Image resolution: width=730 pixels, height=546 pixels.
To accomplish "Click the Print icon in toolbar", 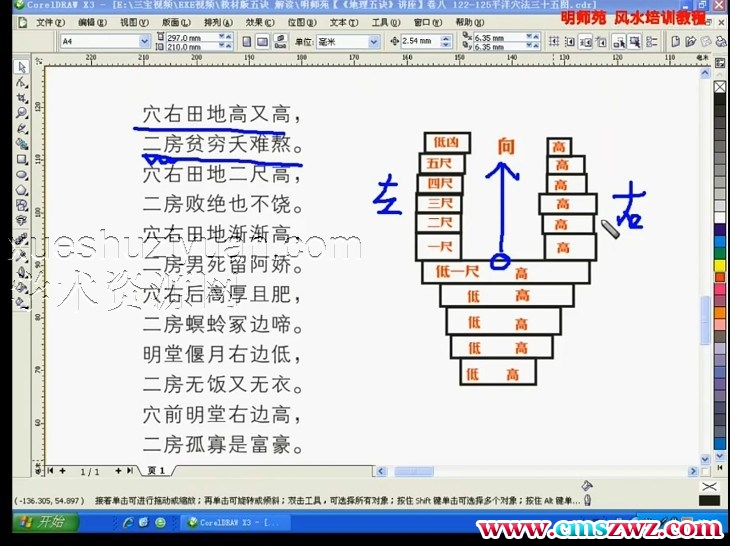I will pos(721,41).
